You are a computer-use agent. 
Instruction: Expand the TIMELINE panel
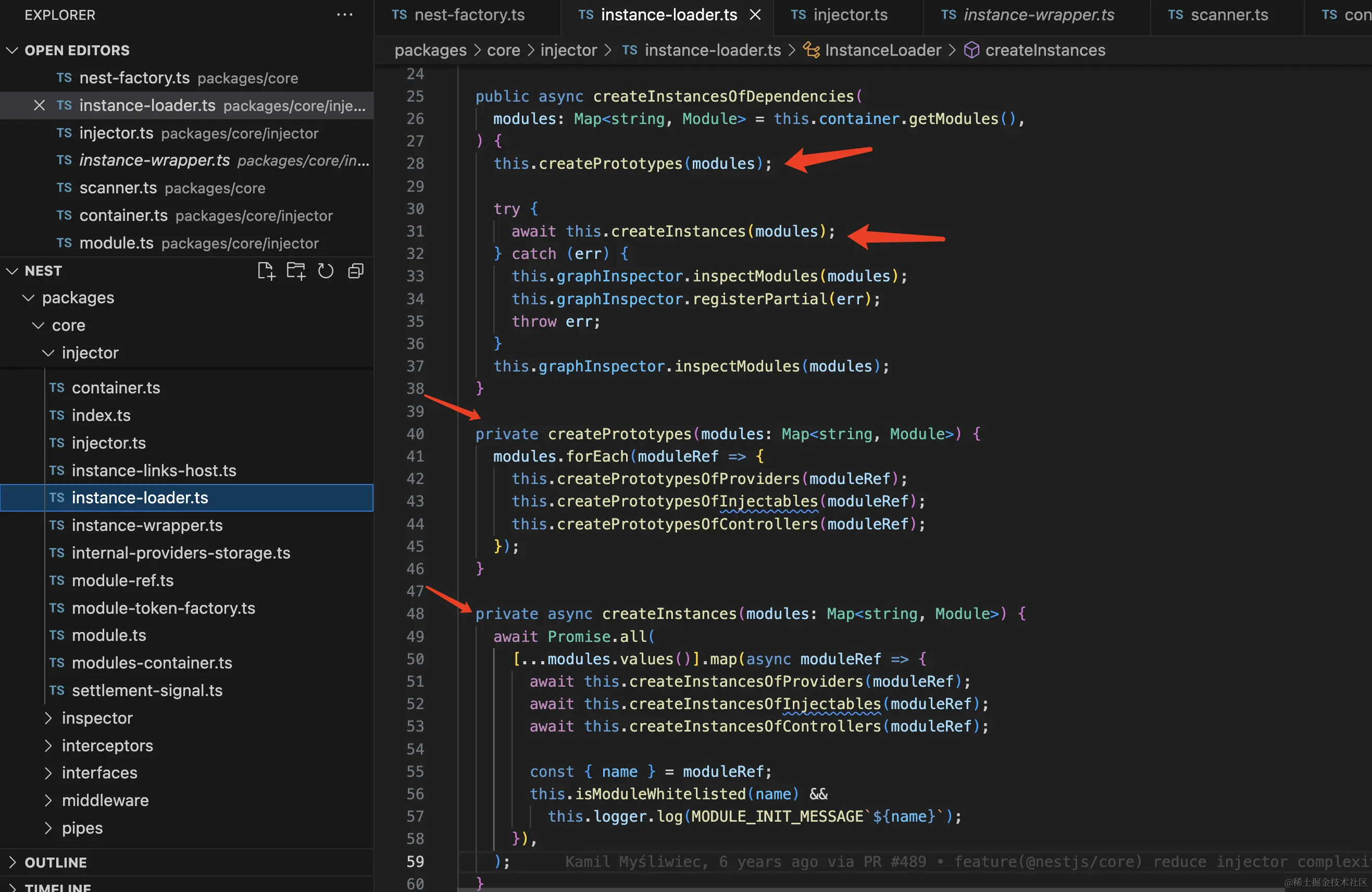tap(12, 887)
